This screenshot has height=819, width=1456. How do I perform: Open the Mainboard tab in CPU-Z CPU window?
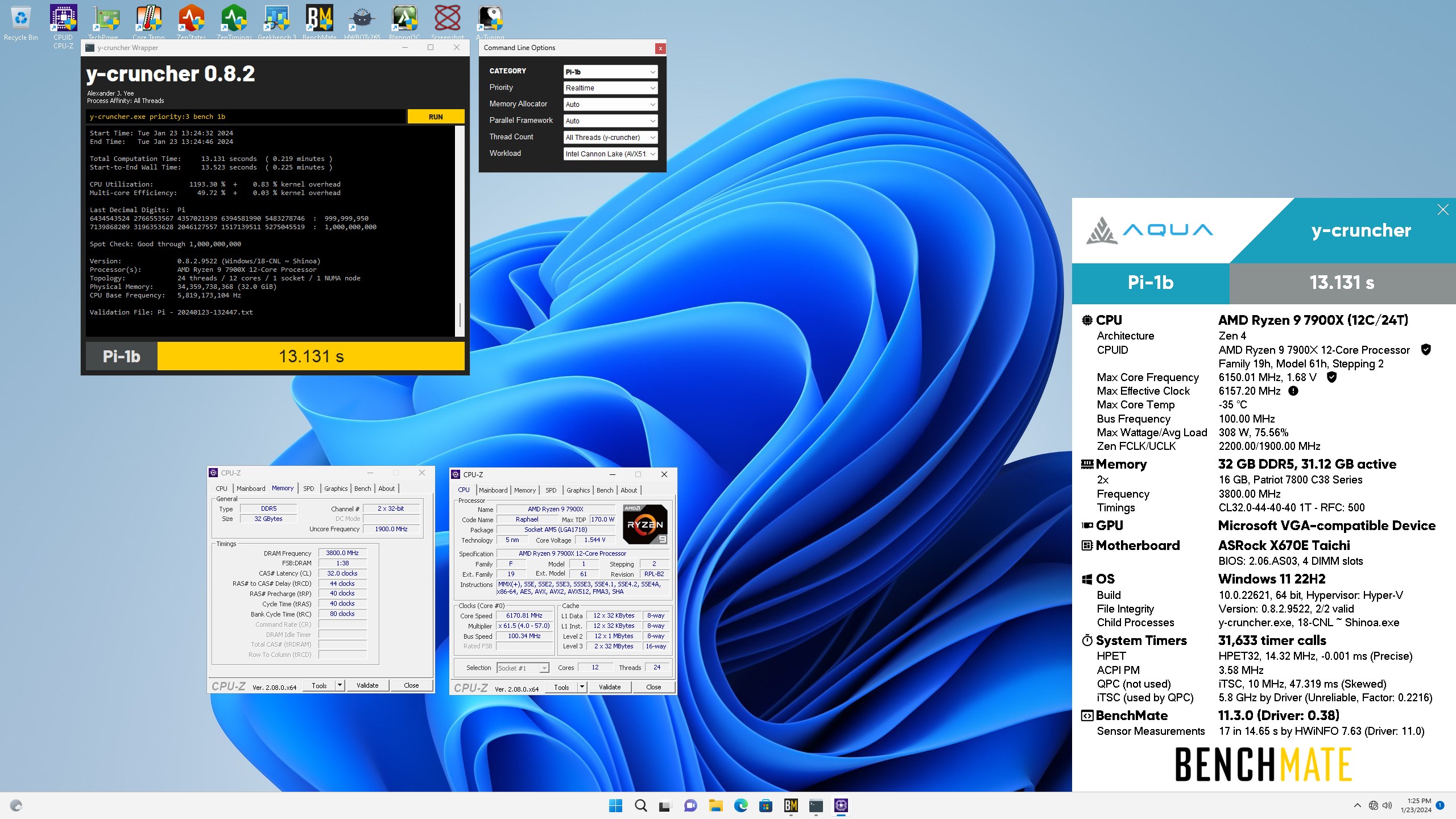coord(493,490)
